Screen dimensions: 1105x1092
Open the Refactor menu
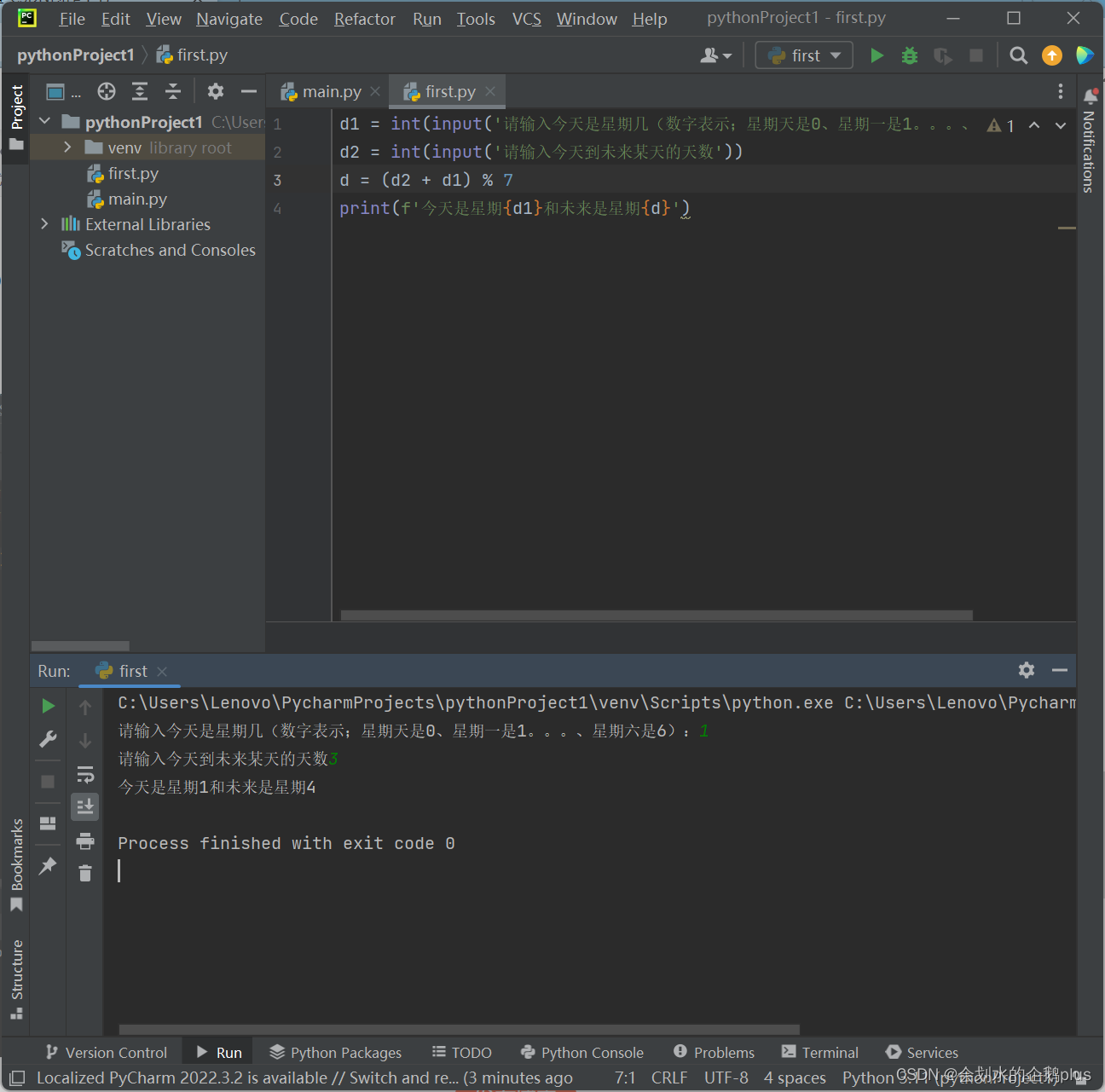pyautogui.click(x=364, y=19)
